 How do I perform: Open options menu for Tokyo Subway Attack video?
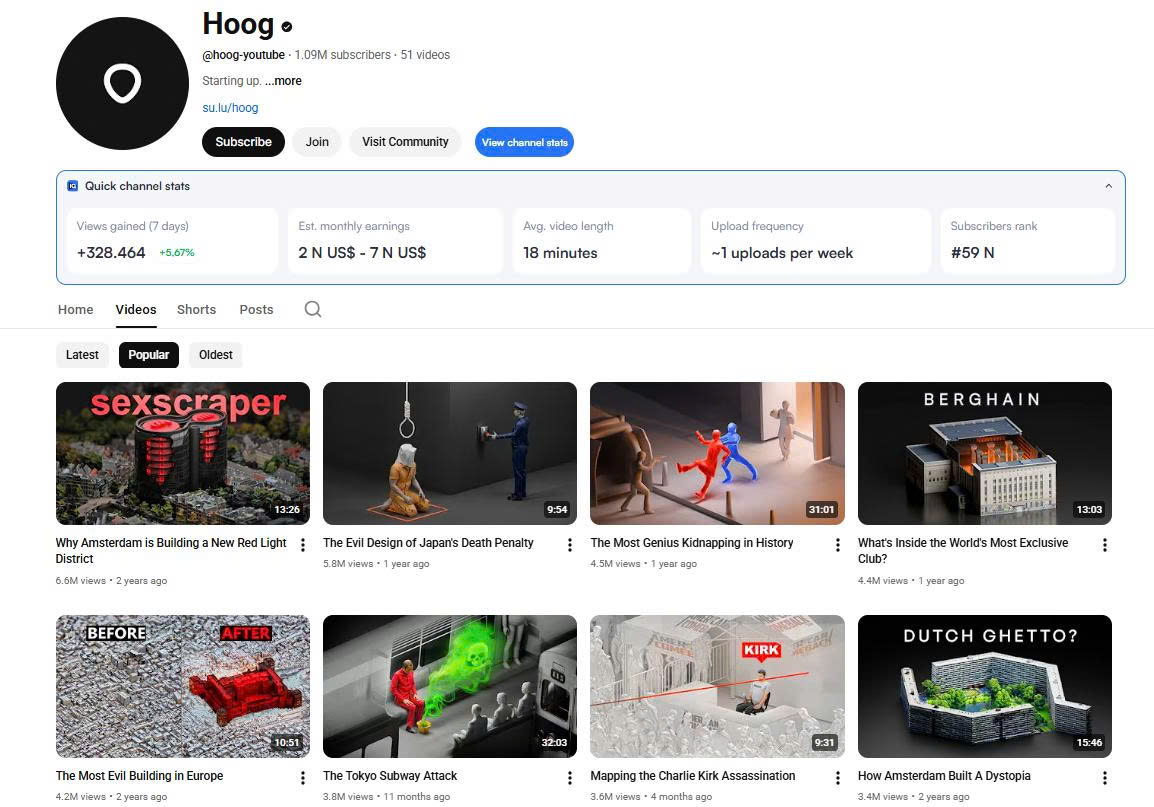pyautogui.click(x=570, y=778)
